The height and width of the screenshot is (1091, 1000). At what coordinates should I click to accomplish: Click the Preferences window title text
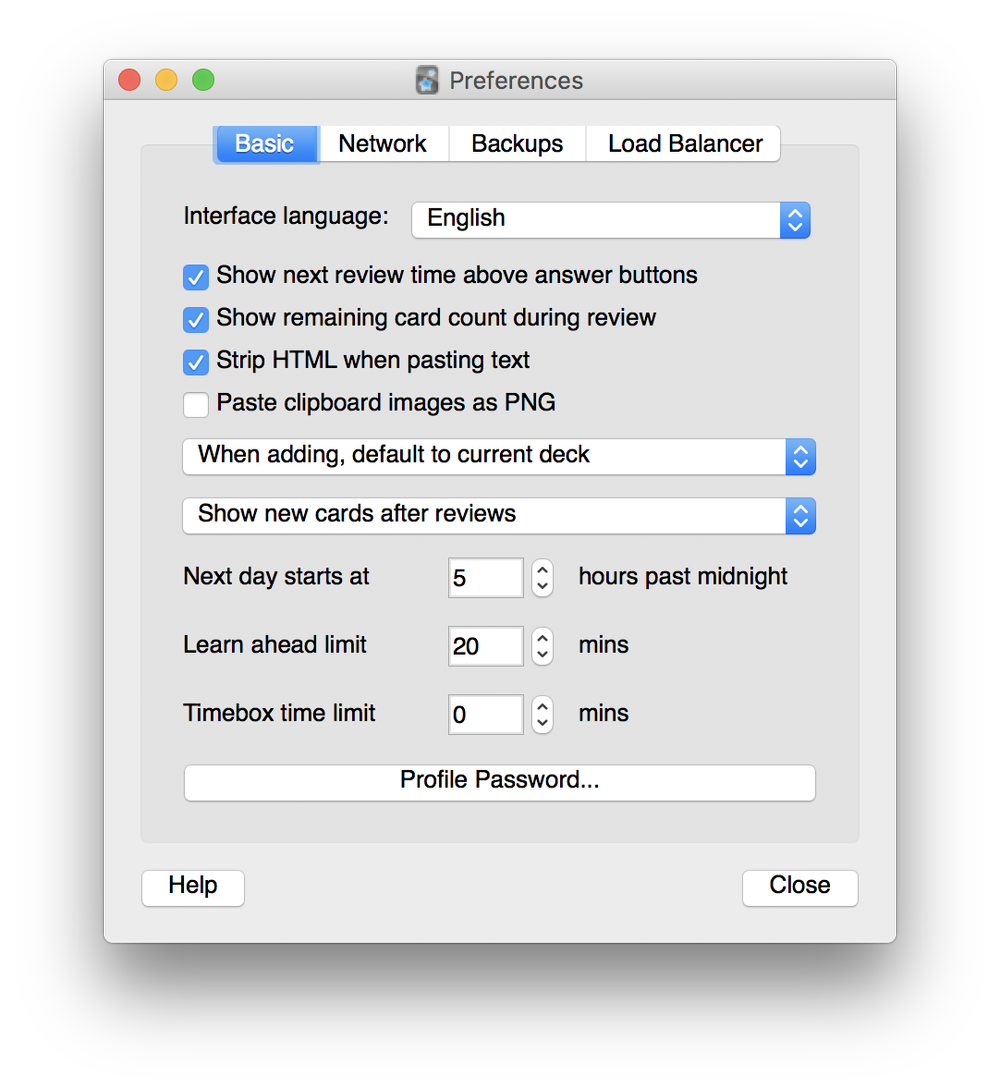pos(516,81)
